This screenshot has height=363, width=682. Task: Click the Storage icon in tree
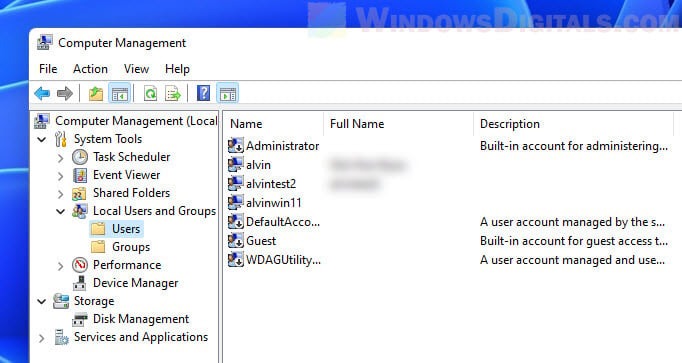click(x=61, y=301)
